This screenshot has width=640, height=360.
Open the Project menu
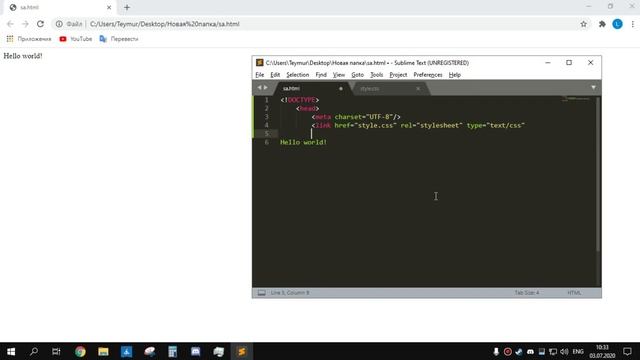pos(398,75)
